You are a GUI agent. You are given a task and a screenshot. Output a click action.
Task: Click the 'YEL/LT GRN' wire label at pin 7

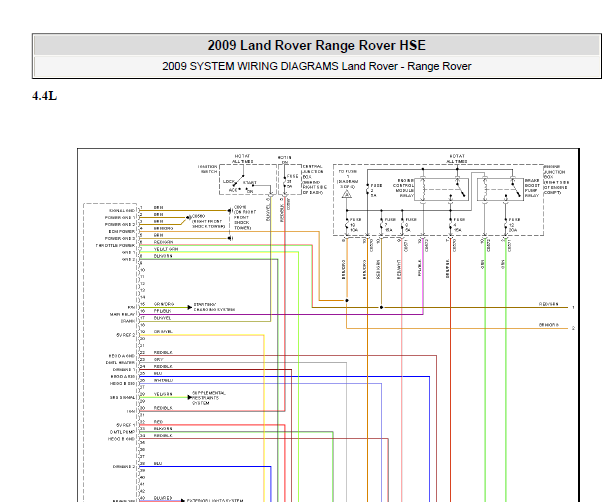point(166,249)
